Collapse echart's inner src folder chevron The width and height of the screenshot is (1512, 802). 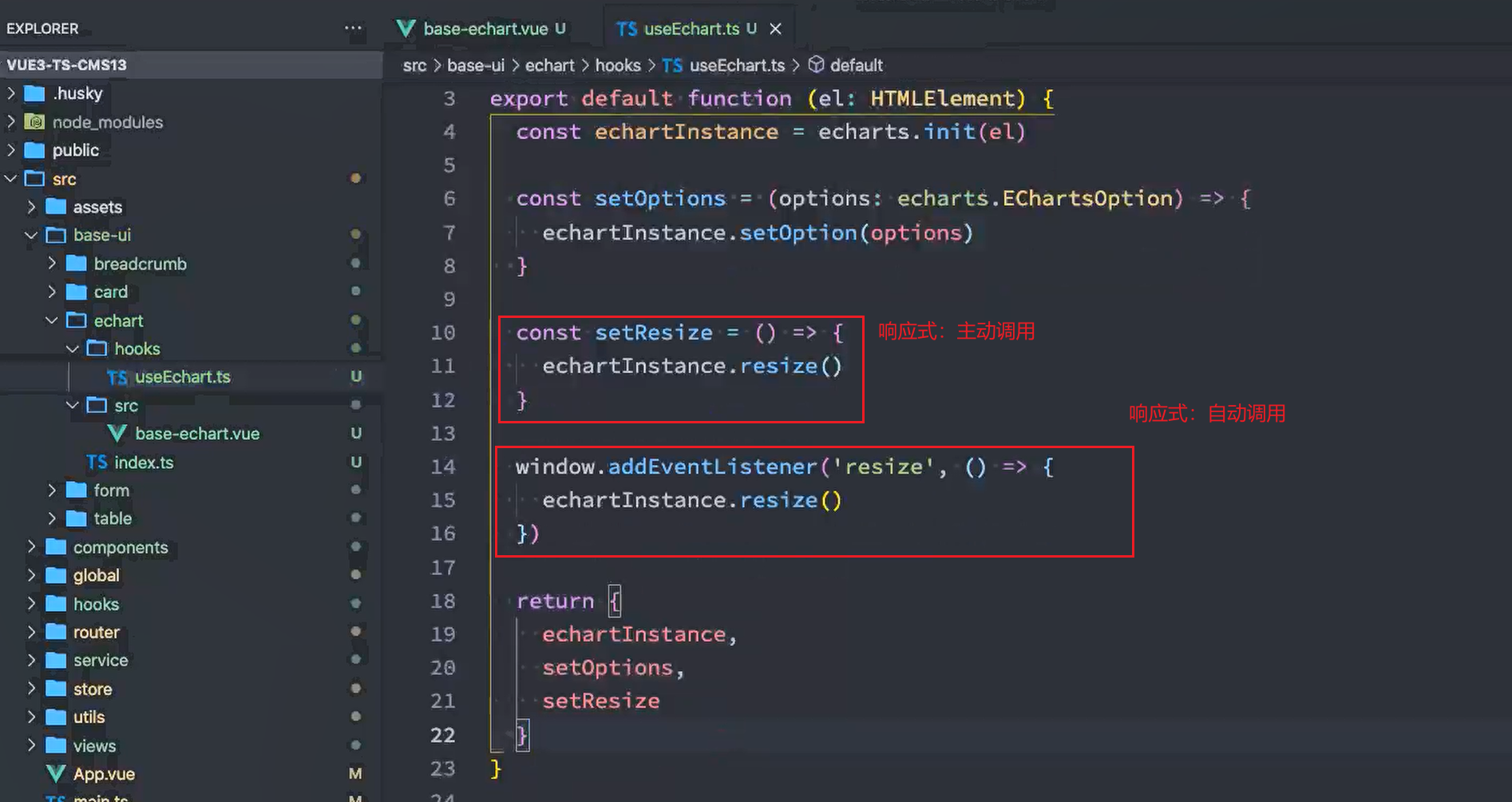point(73,405)
